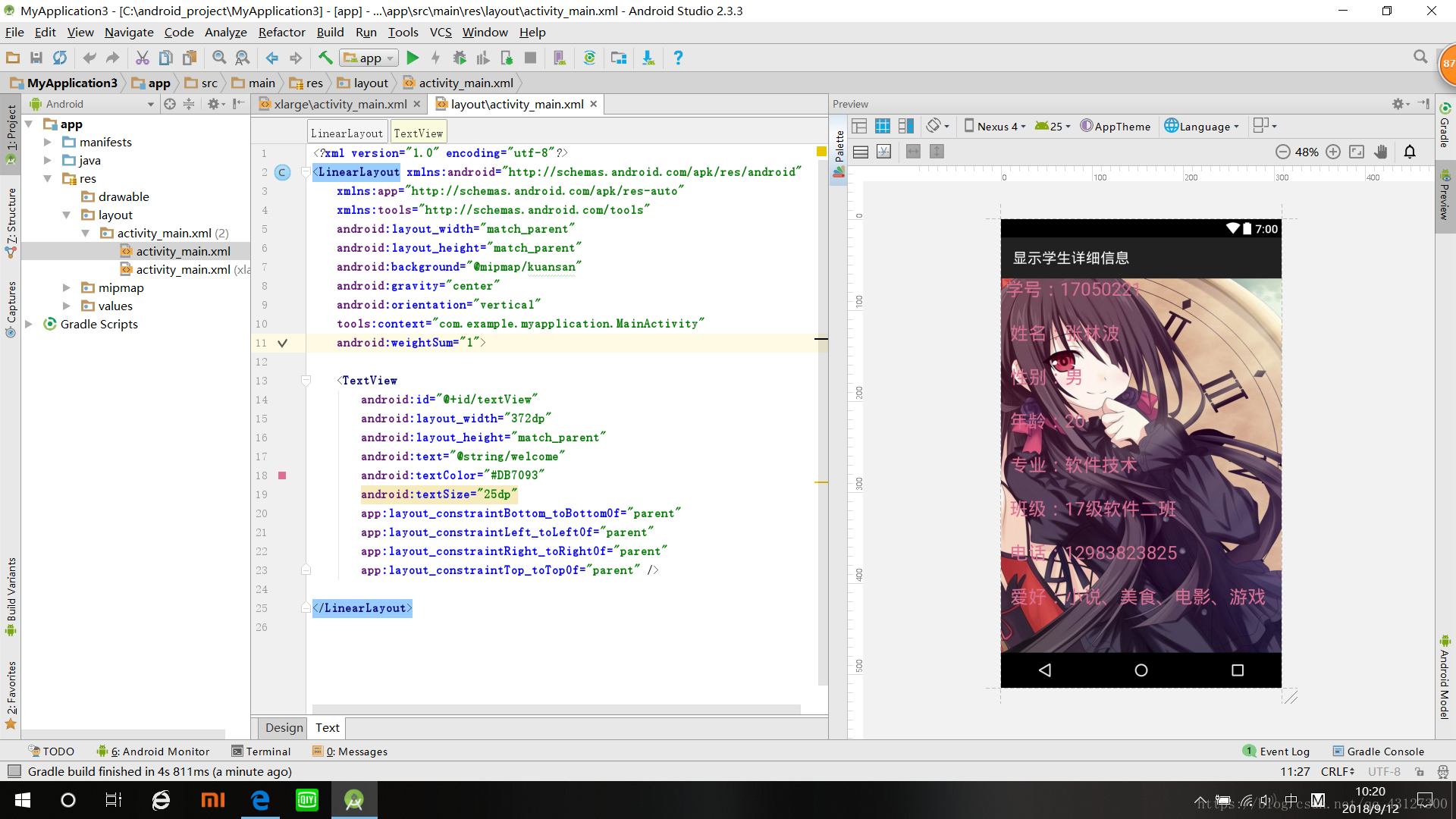Screen dimensions: 1456x819
Task: Zoom out the layout preview
Action: pyautogui.click(x=1282, y=152)
